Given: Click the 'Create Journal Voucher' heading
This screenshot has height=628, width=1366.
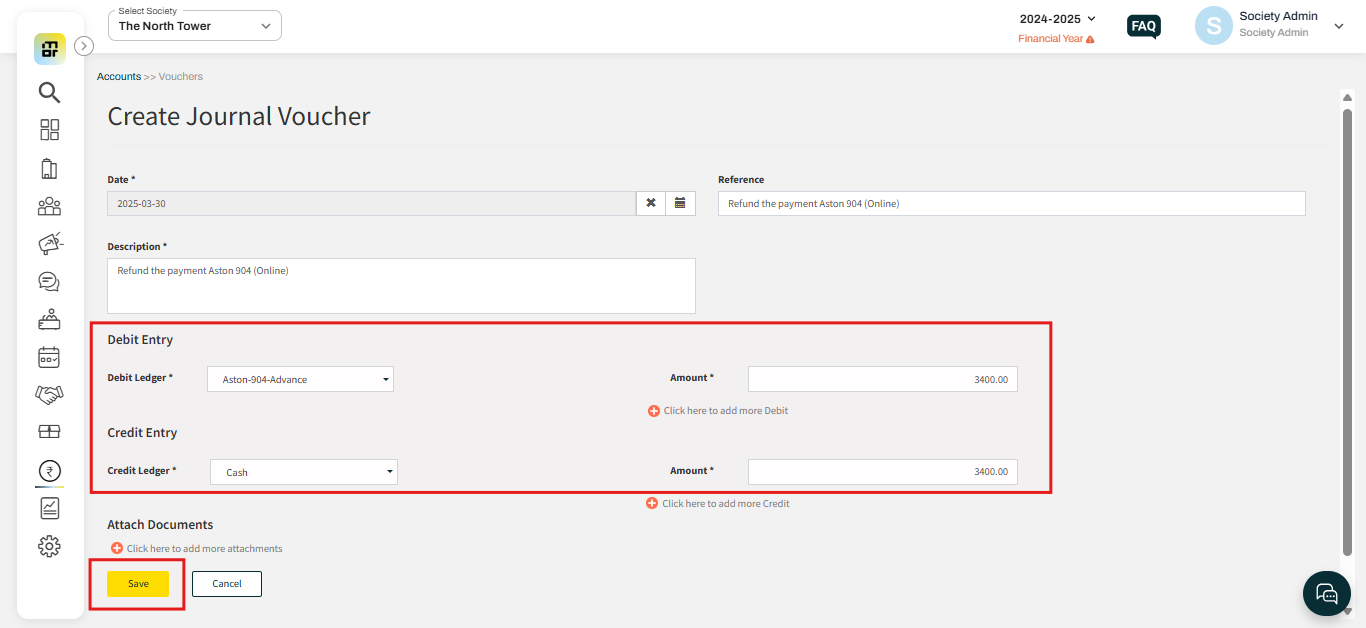Looking at the screenshot, I should click(x=239, y=117).
